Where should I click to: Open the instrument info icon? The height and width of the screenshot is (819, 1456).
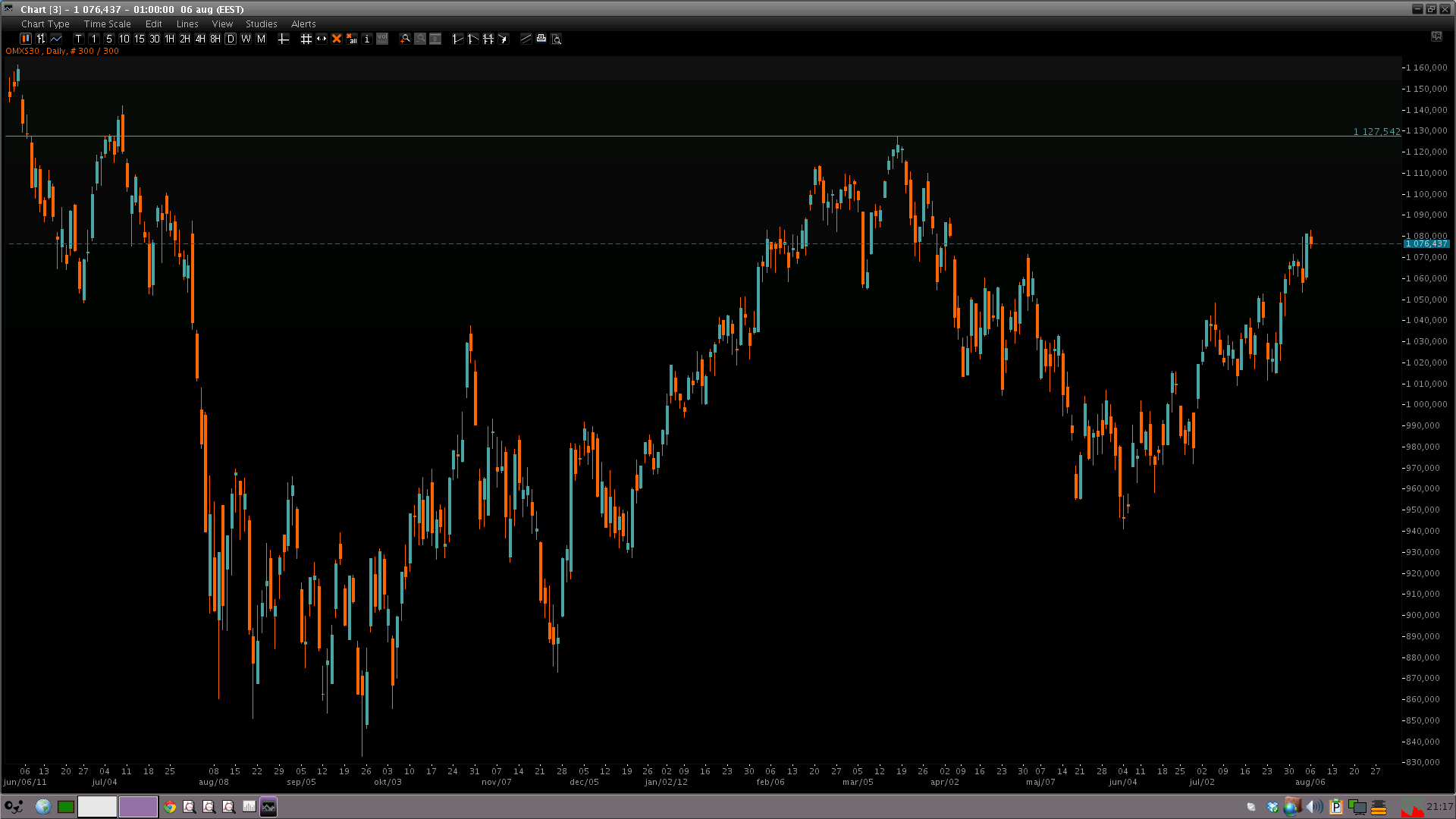(367, 39)
